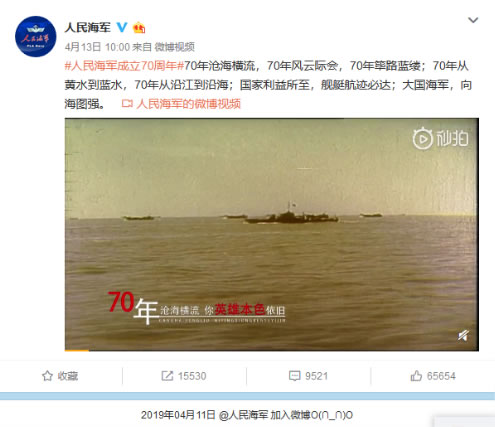The image size is (495, 427).
Task: Open the 4月13日 10:00 timestamp link
Action: 97,47
